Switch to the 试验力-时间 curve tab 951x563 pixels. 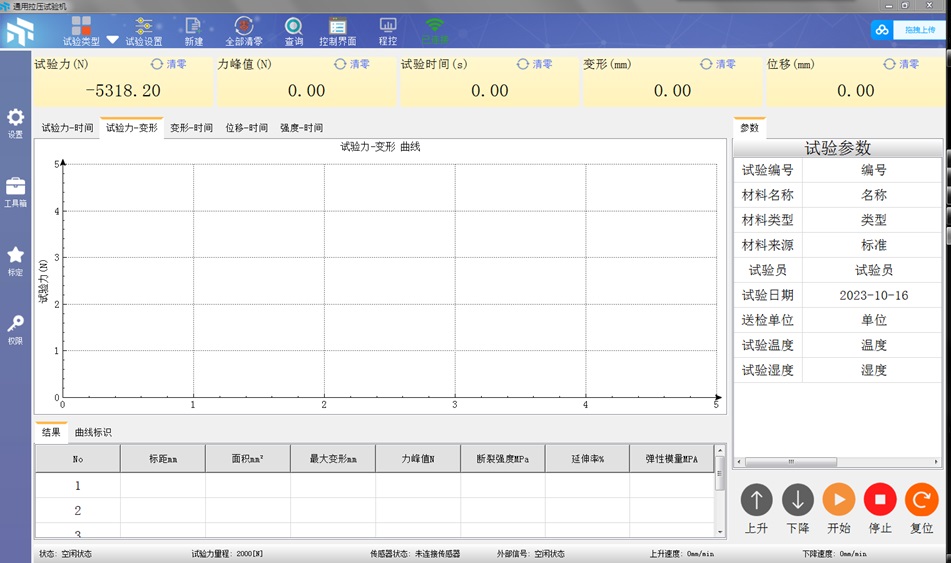pyautogui.click(x=67, y=128)
